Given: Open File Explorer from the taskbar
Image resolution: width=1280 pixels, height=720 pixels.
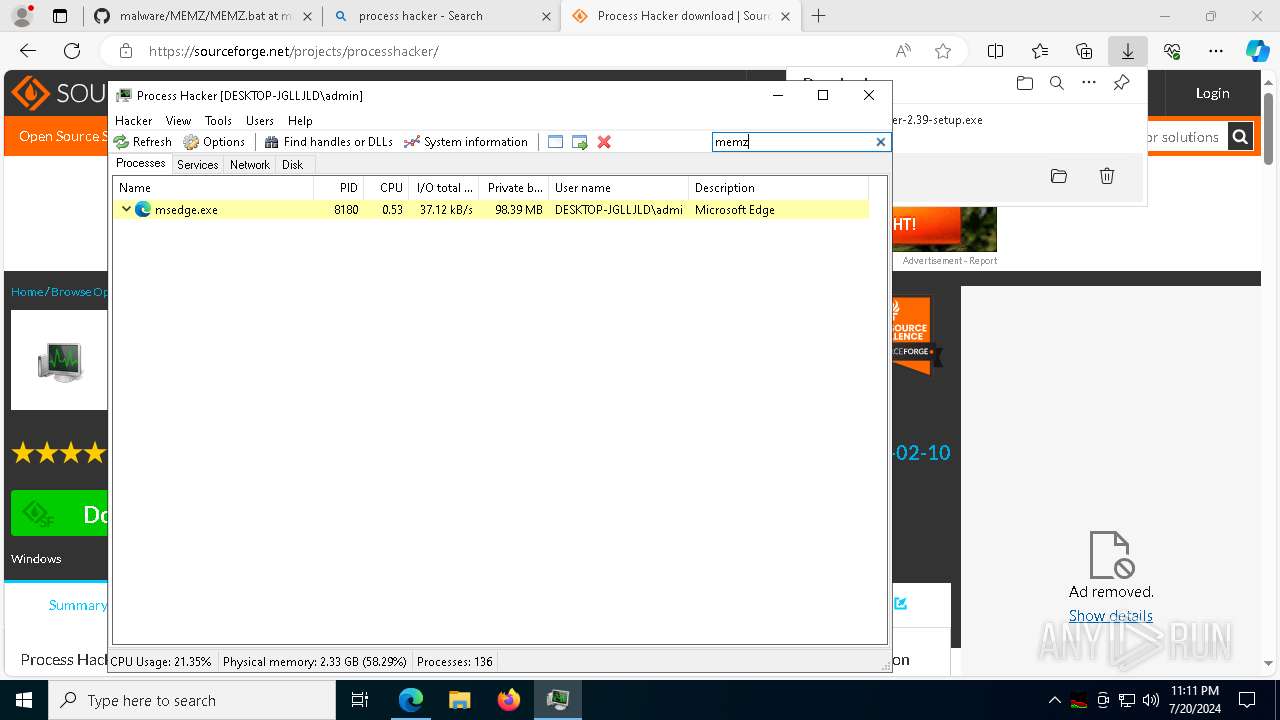Looking at the screenshot, I should (459, 700).
